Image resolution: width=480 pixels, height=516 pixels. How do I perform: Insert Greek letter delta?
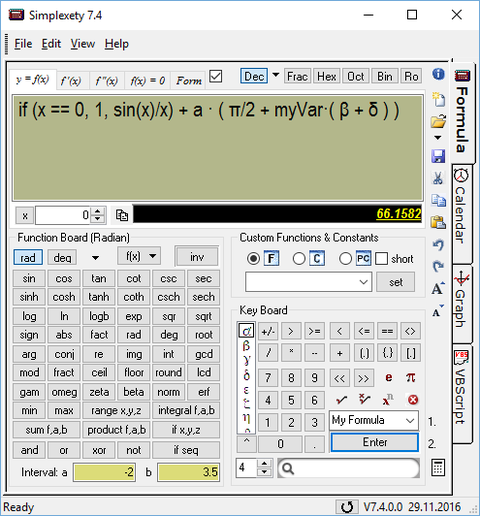246,375
